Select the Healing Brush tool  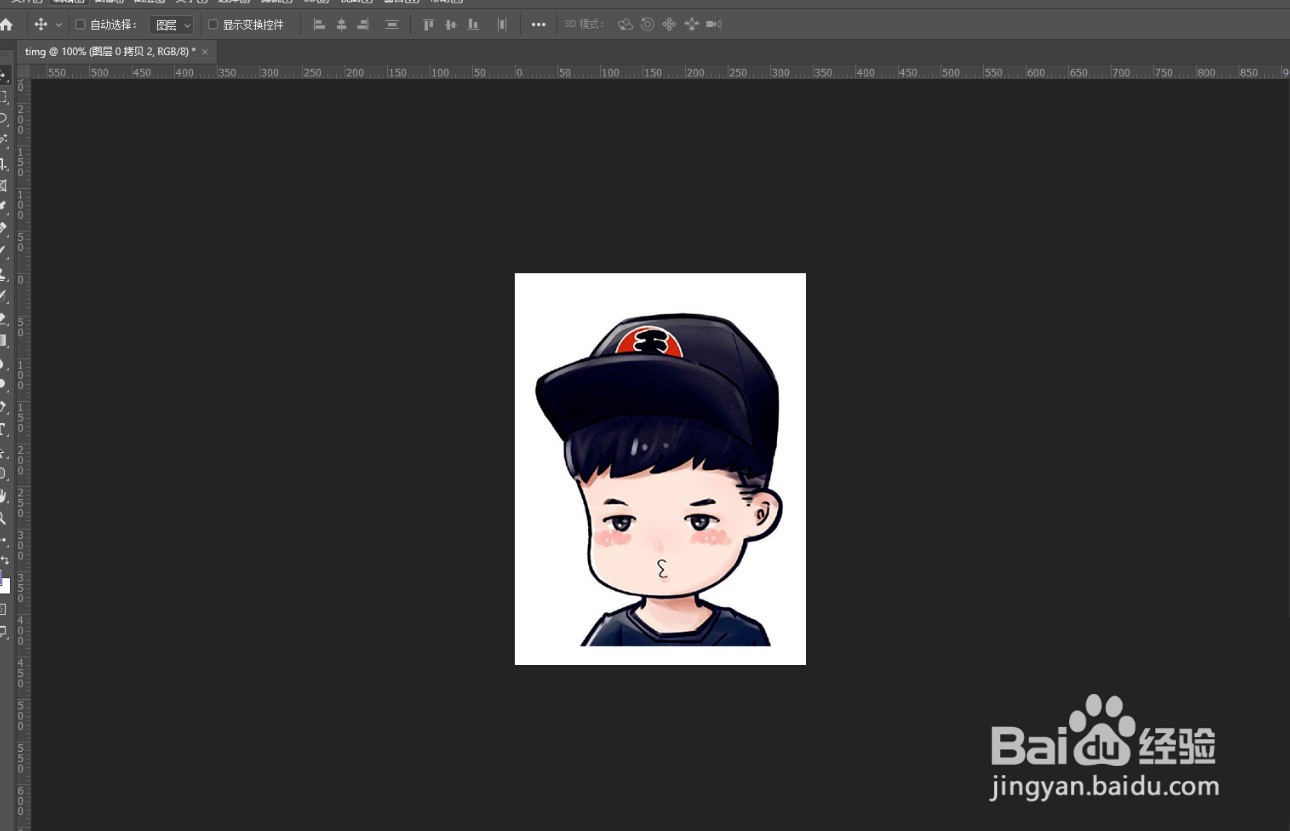click(4, 229)
